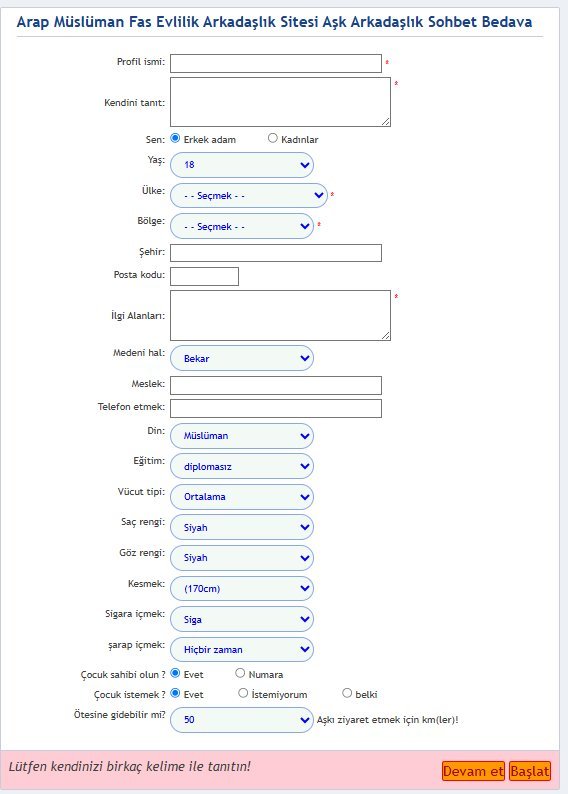Expand Vücut tipi dropdown showing Ortalama
The width and height of the screenshot is (568, 794).
coord(242,497)
